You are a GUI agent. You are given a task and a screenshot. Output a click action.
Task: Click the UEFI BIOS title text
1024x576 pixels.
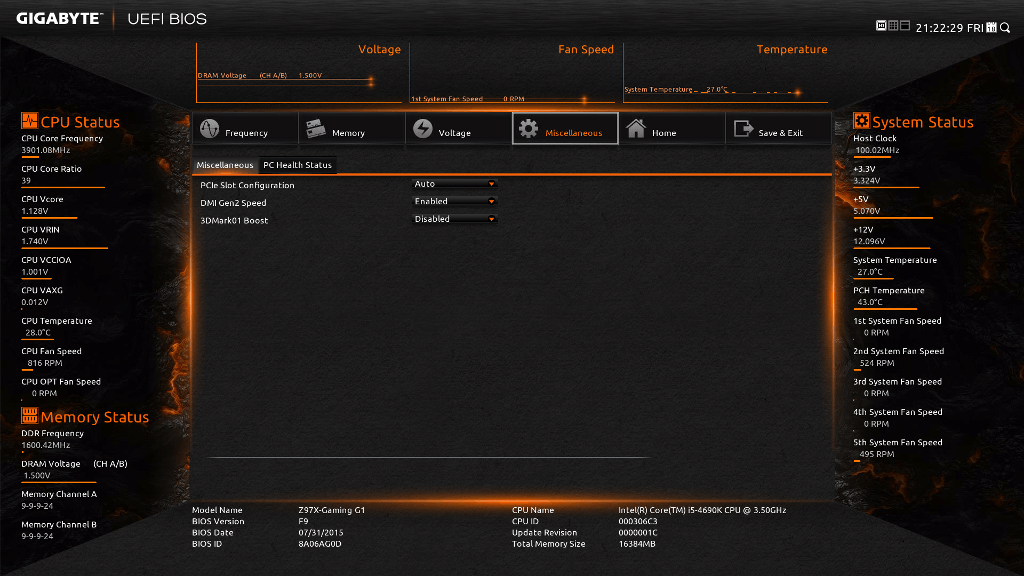click(167, 19)
